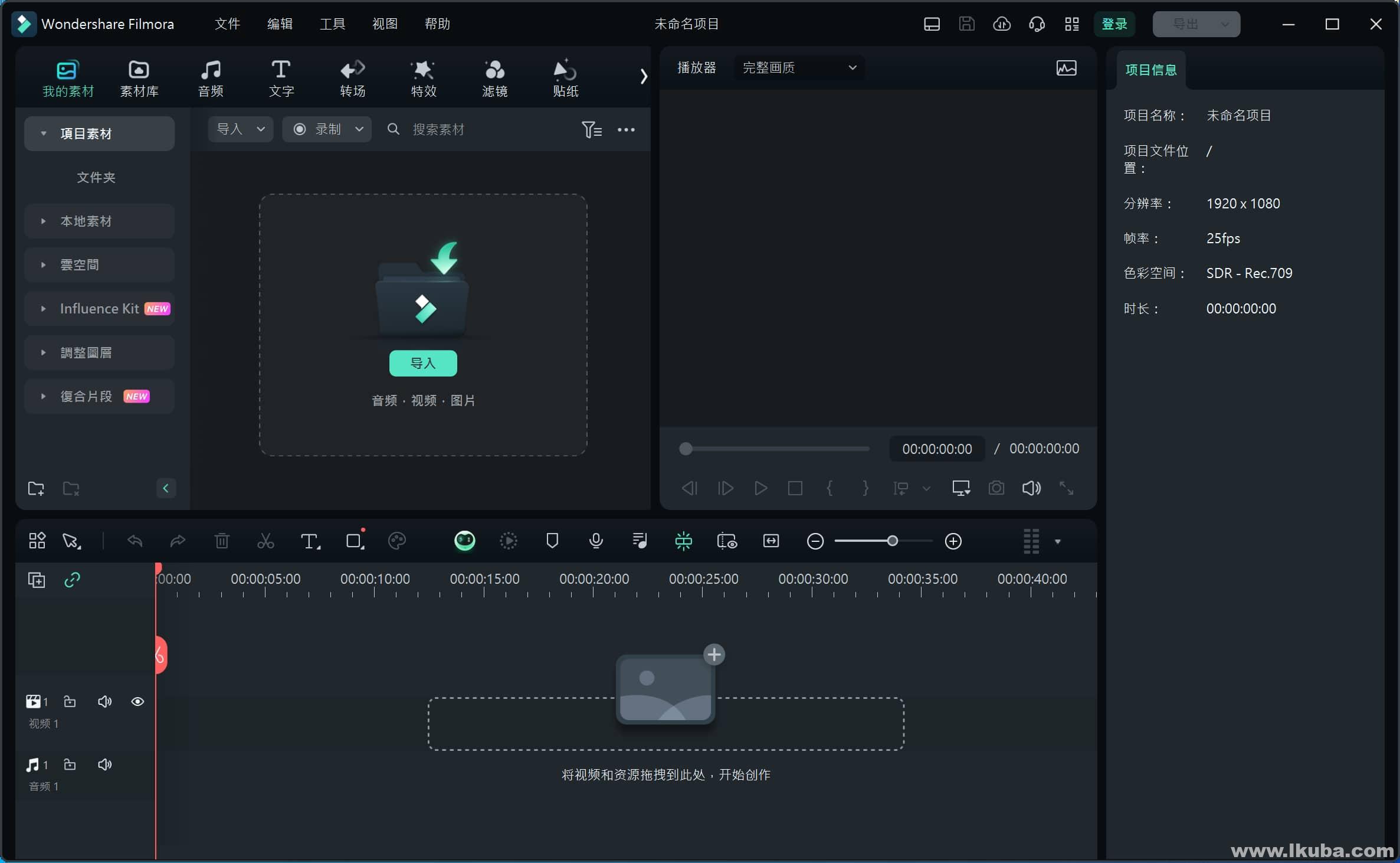Open the 贴纸 stickers tab
The image size is (1400, 863).
(x=565, y=78)
